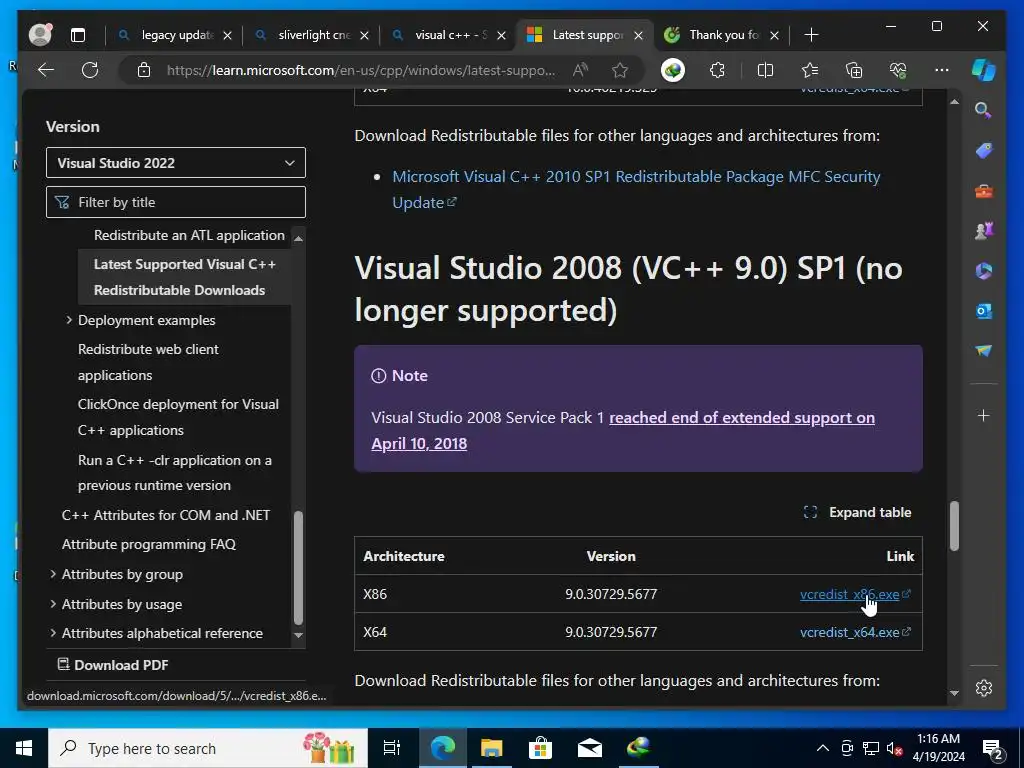This screenshot has height=768, width=1024.
Task: Open the Favorites list icon
Action: [810, 70]
